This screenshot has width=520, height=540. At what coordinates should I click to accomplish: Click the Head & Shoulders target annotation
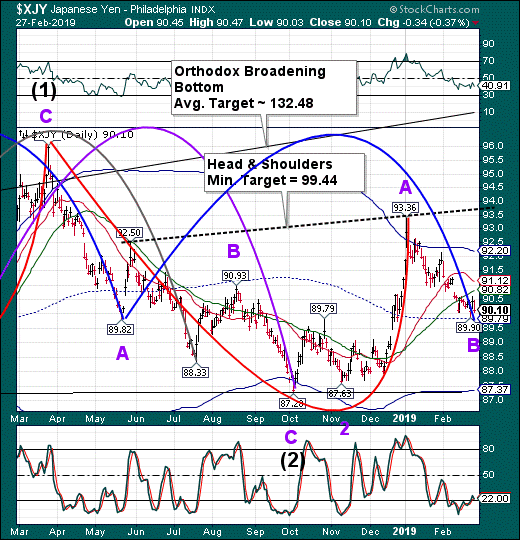pyautogui.click(x=284, y=172)
